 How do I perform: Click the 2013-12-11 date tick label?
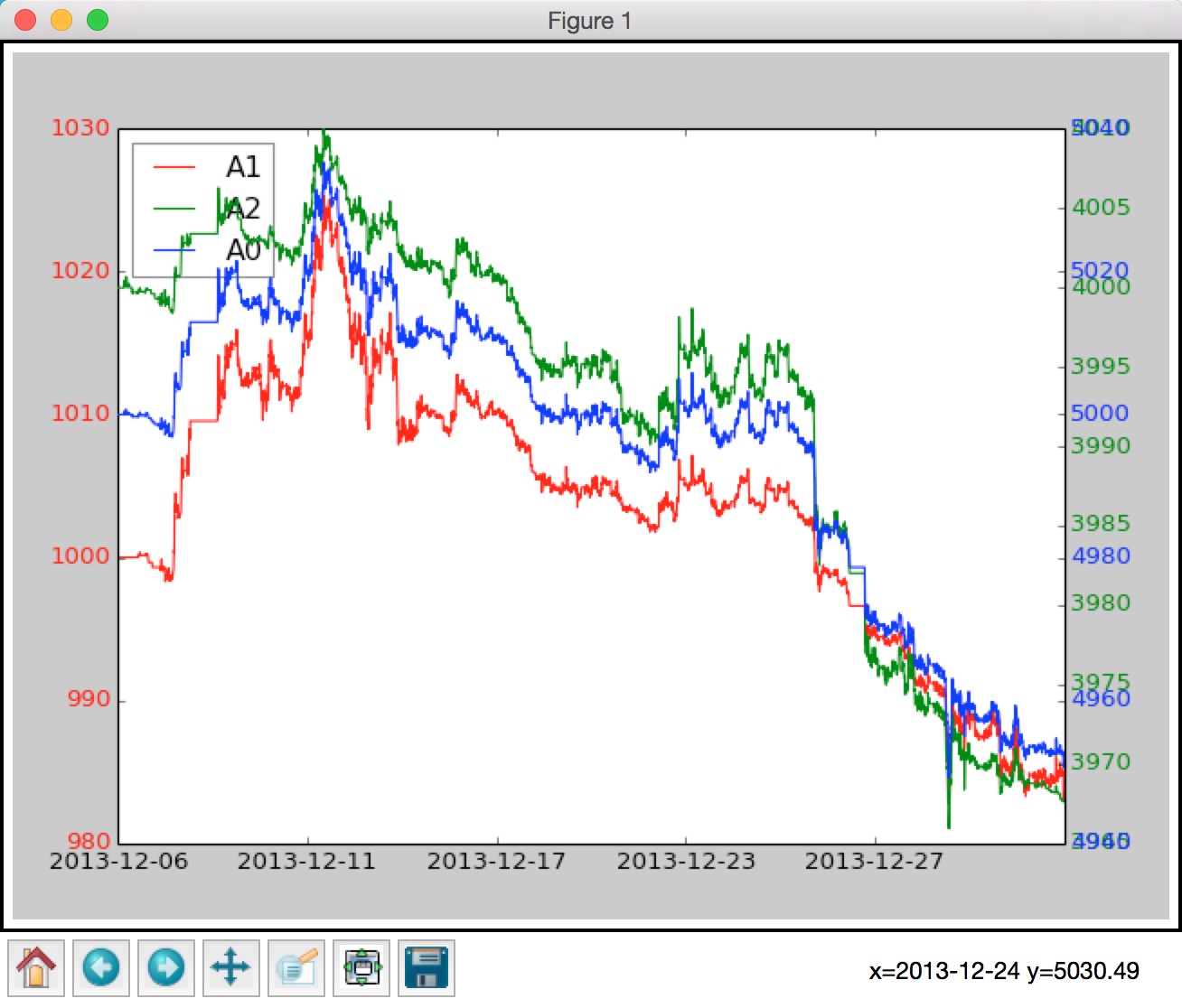click(306, 862)
